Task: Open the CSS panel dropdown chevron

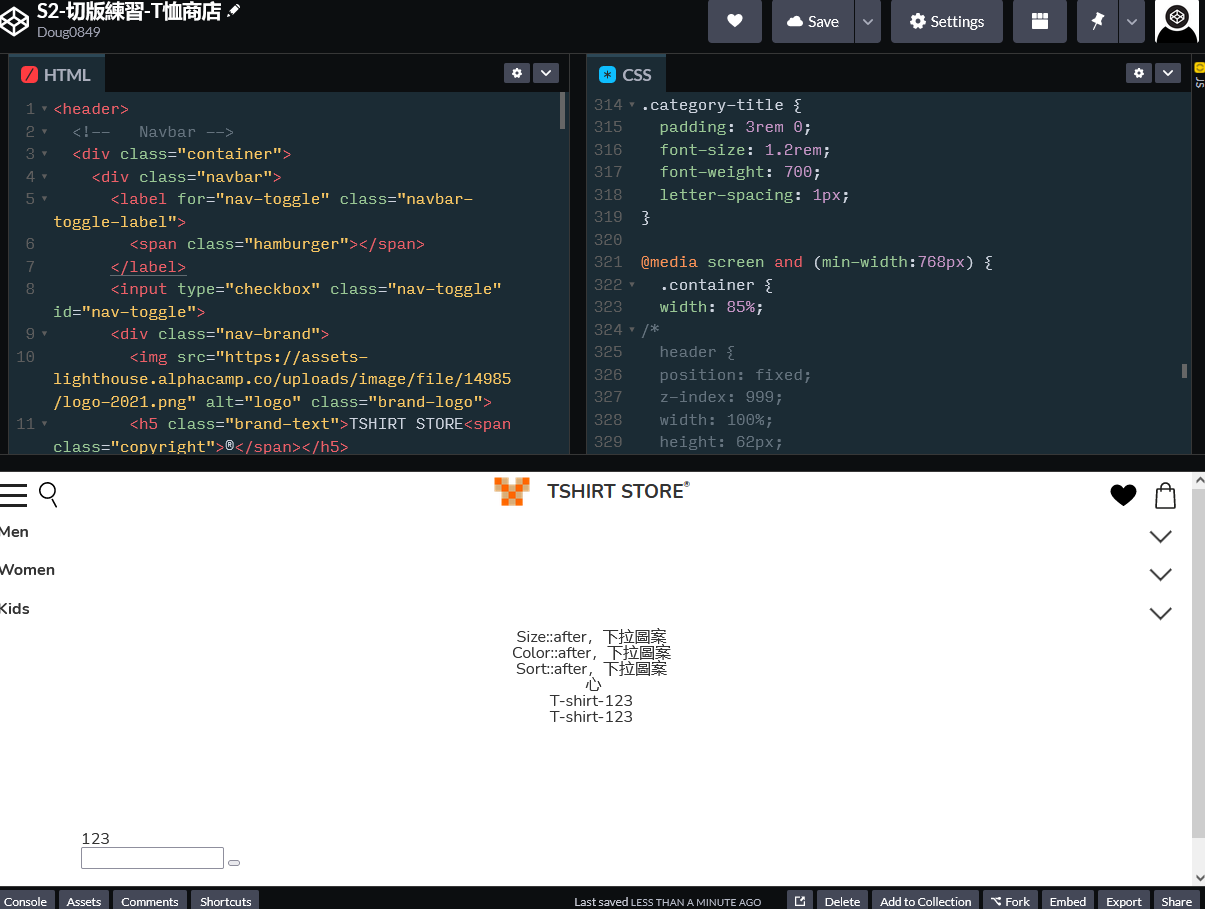Action: [1167, 73]
